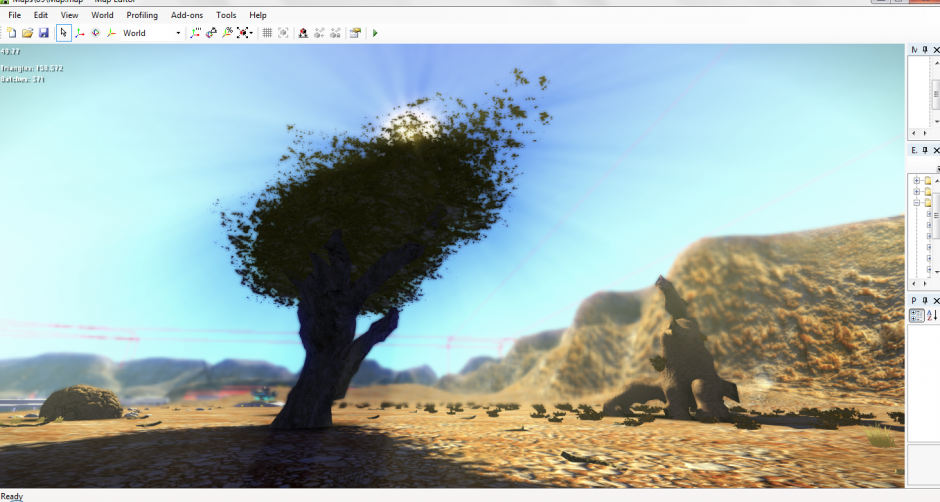Toggle the snap-to-grid icon in toolbar
Viewport: 940px width, 502px height.
[267, 33]
